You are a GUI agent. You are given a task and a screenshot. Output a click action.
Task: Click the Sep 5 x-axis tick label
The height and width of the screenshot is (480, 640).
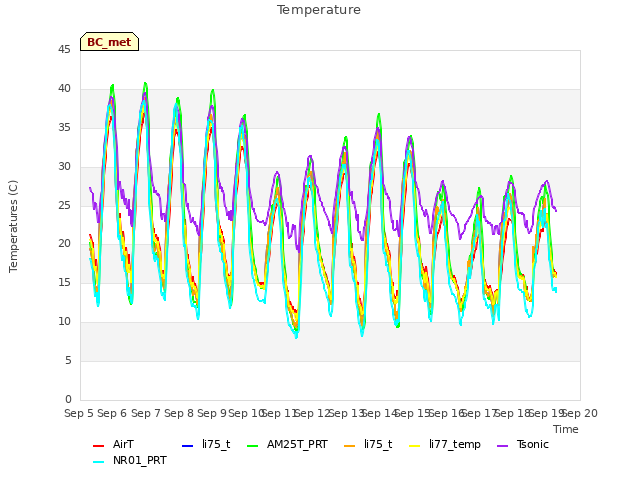pyautogui.click(x=79, y=413)
